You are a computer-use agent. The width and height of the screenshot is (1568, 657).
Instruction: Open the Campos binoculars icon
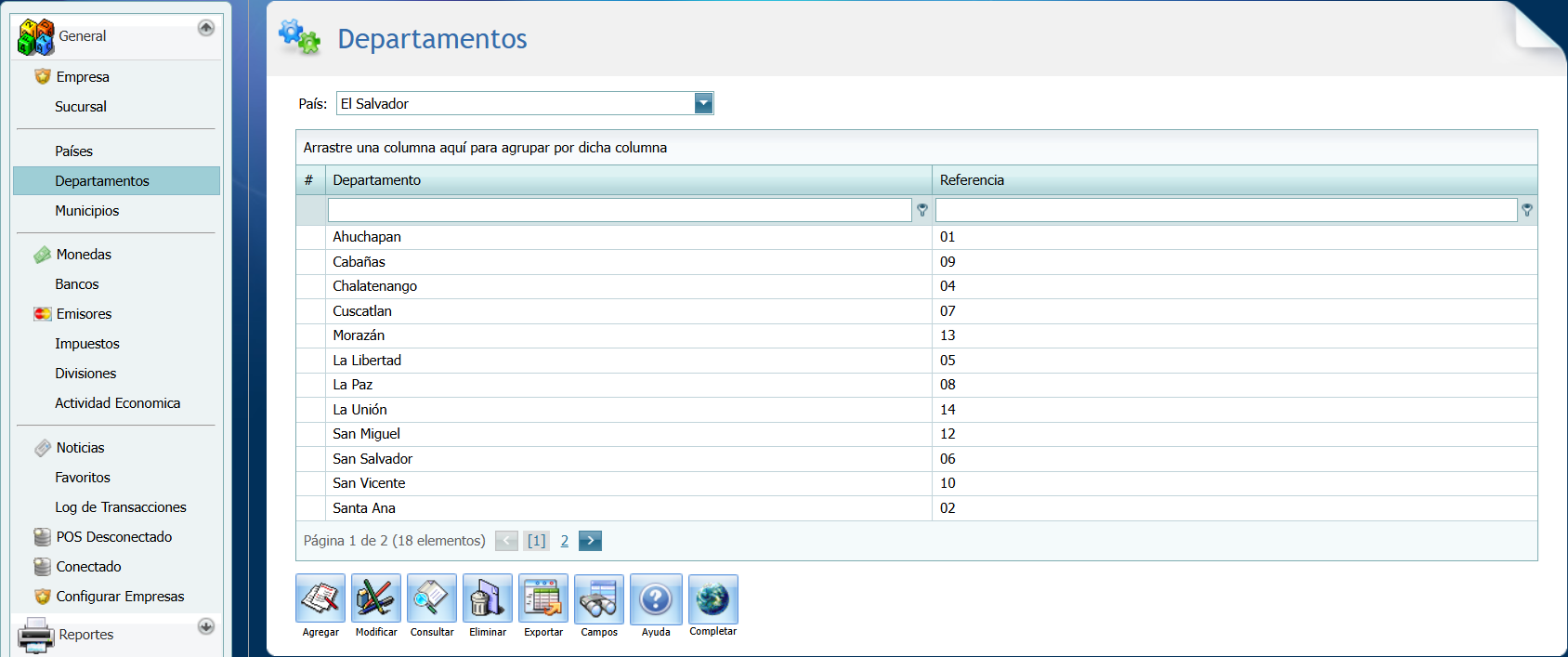(599, 598)
